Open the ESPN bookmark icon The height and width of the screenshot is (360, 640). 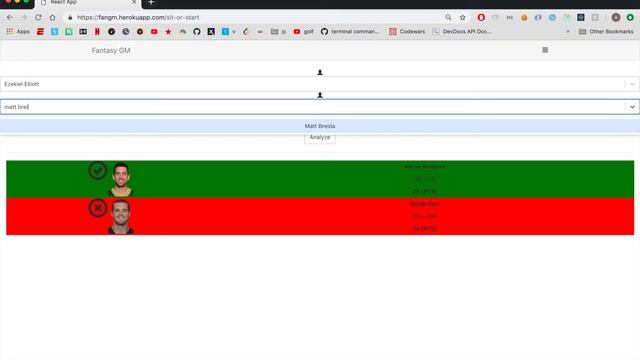coord(40,31)
